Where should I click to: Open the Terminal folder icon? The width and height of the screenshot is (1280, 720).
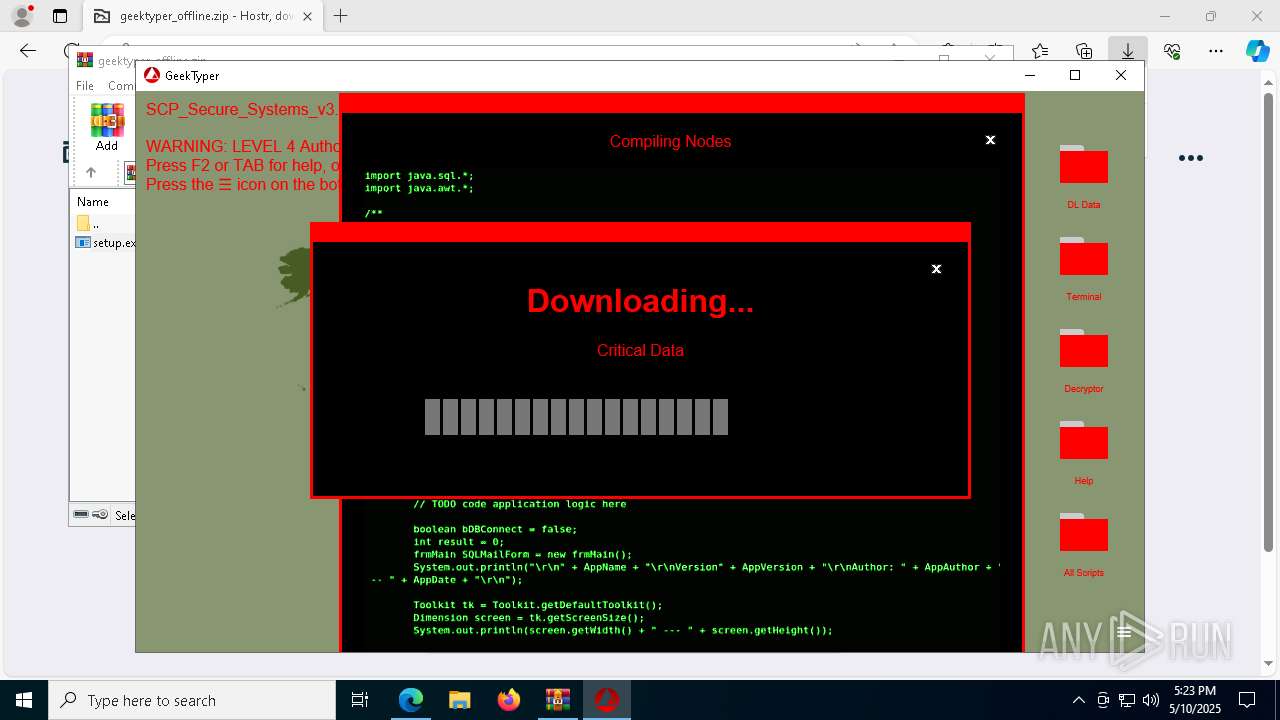click(x=1083, y=257)
